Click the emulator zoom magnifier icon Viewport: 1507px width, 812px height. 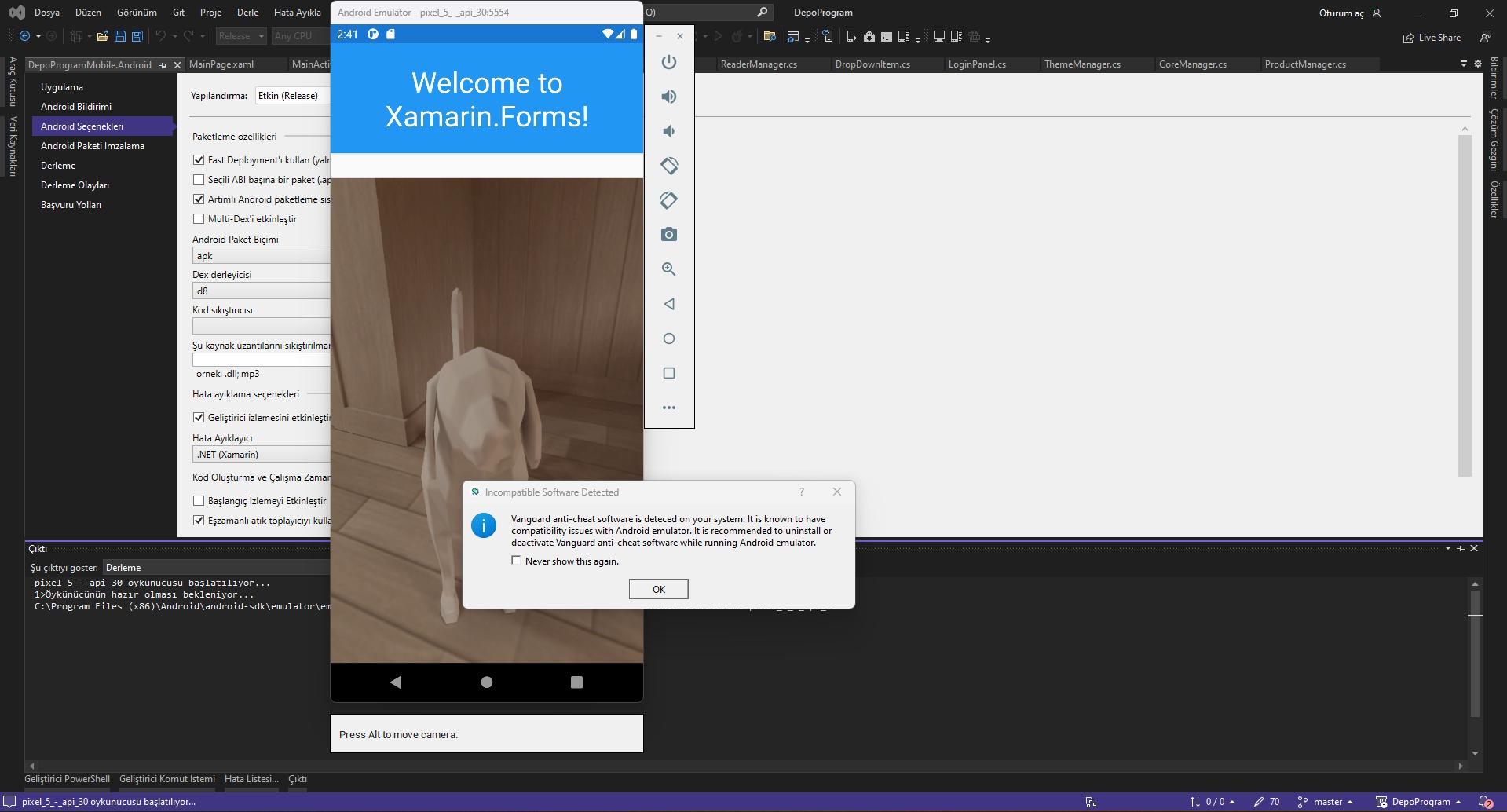[x=668, y=269]
